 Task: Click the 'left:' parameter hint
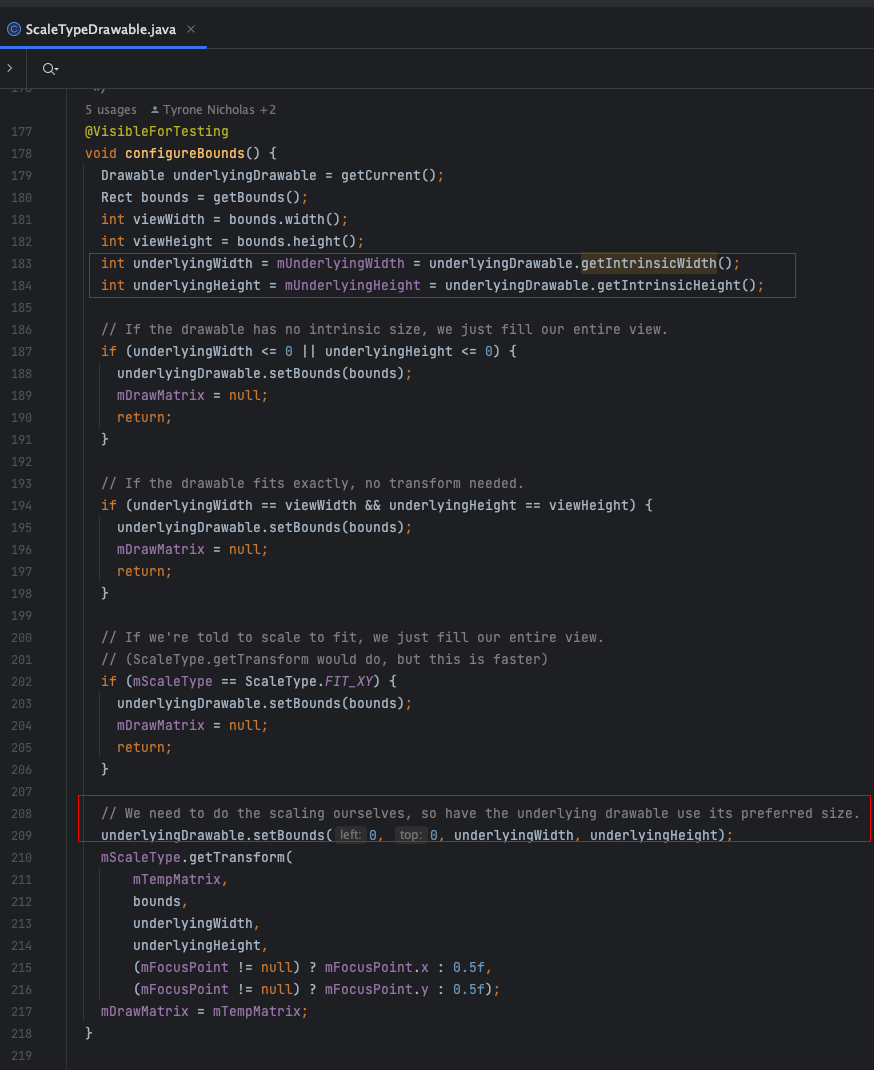pyautogui.click(x=351, y=835)
